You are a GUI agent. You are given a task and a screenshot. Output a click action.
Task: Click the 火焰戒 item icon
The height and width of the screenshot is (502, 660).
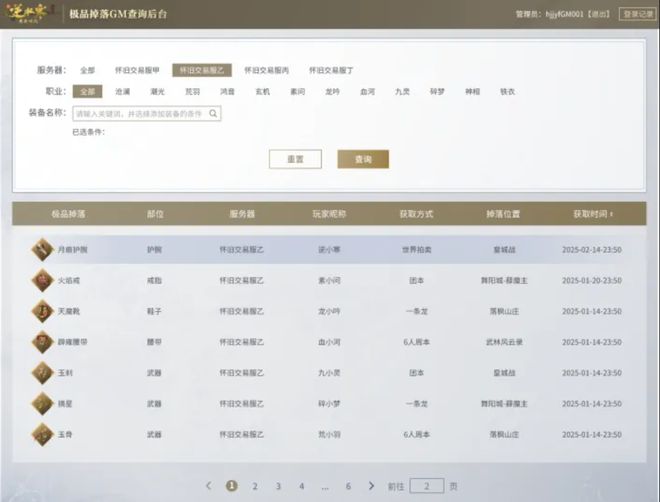43,280
